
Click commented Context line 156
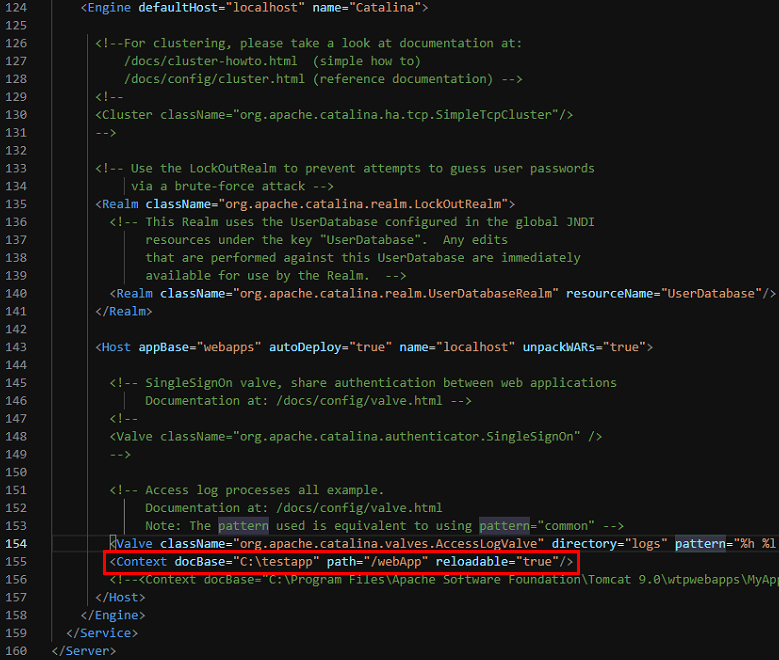[x=444, y=580]
